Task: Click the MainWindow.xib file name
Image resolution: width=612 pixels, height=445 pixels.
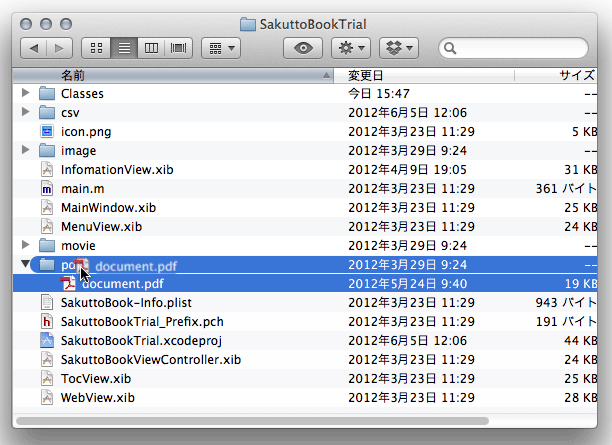Action: (x=109, y=208)
